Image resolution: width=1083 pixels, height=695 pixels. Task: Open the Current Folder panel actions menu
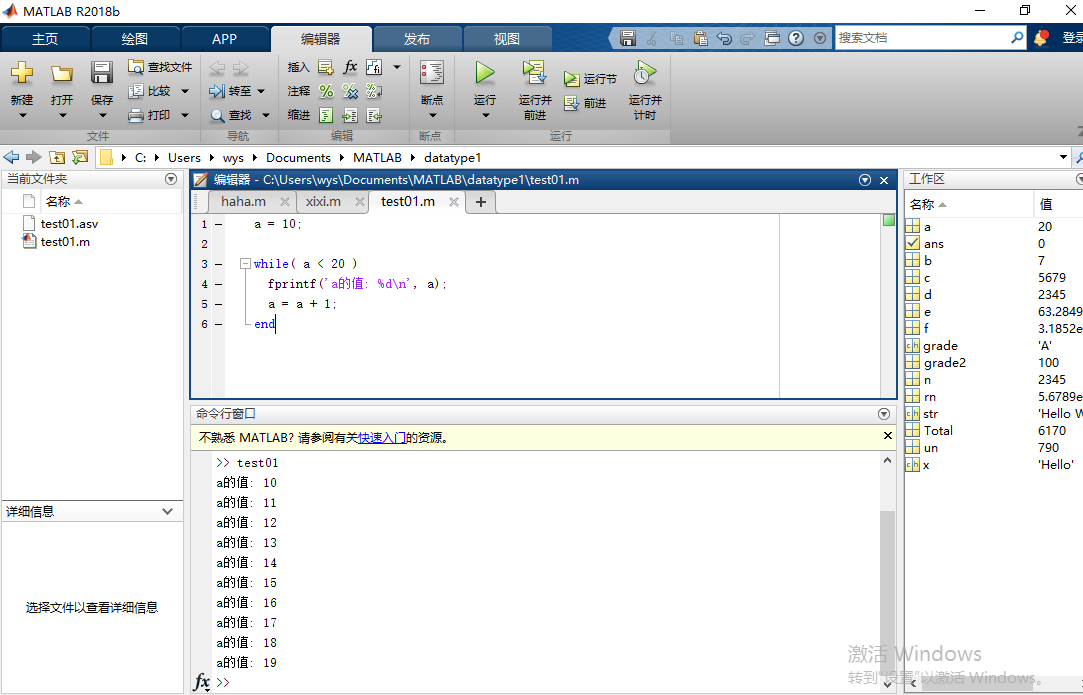171,180
